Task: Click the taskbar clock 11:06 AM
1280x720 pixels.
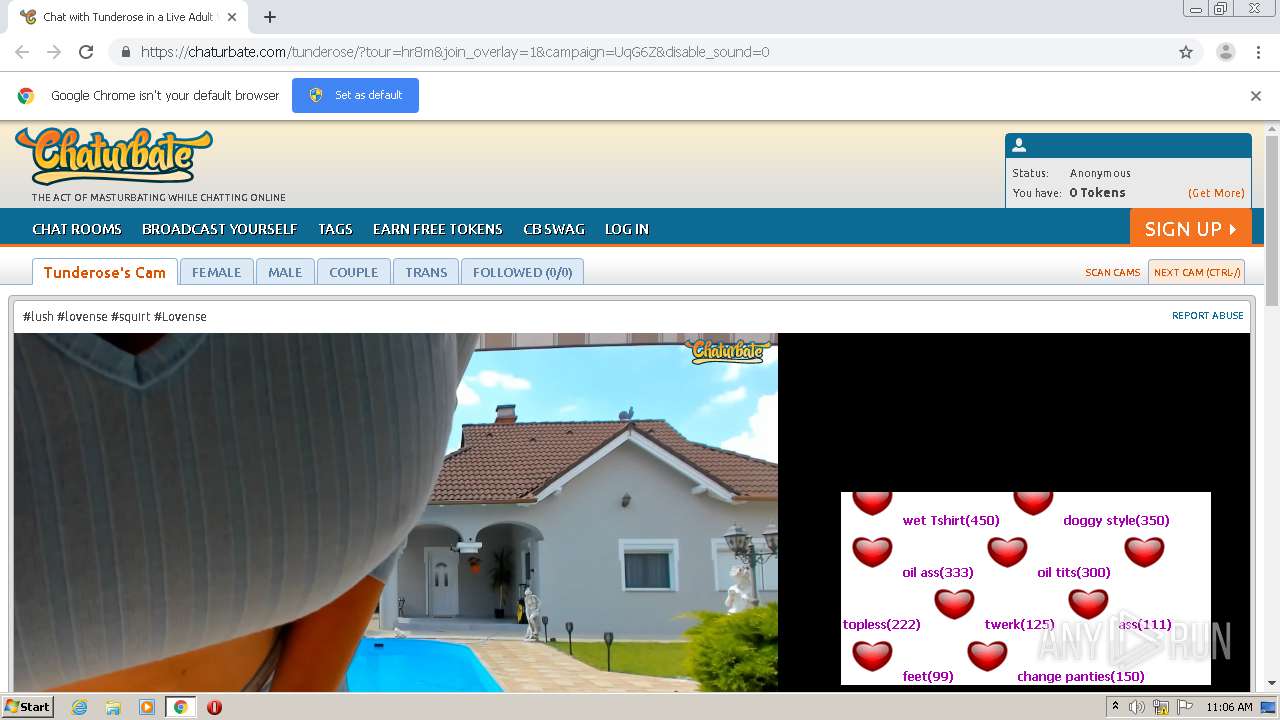Action: [x=1229, y=707]
